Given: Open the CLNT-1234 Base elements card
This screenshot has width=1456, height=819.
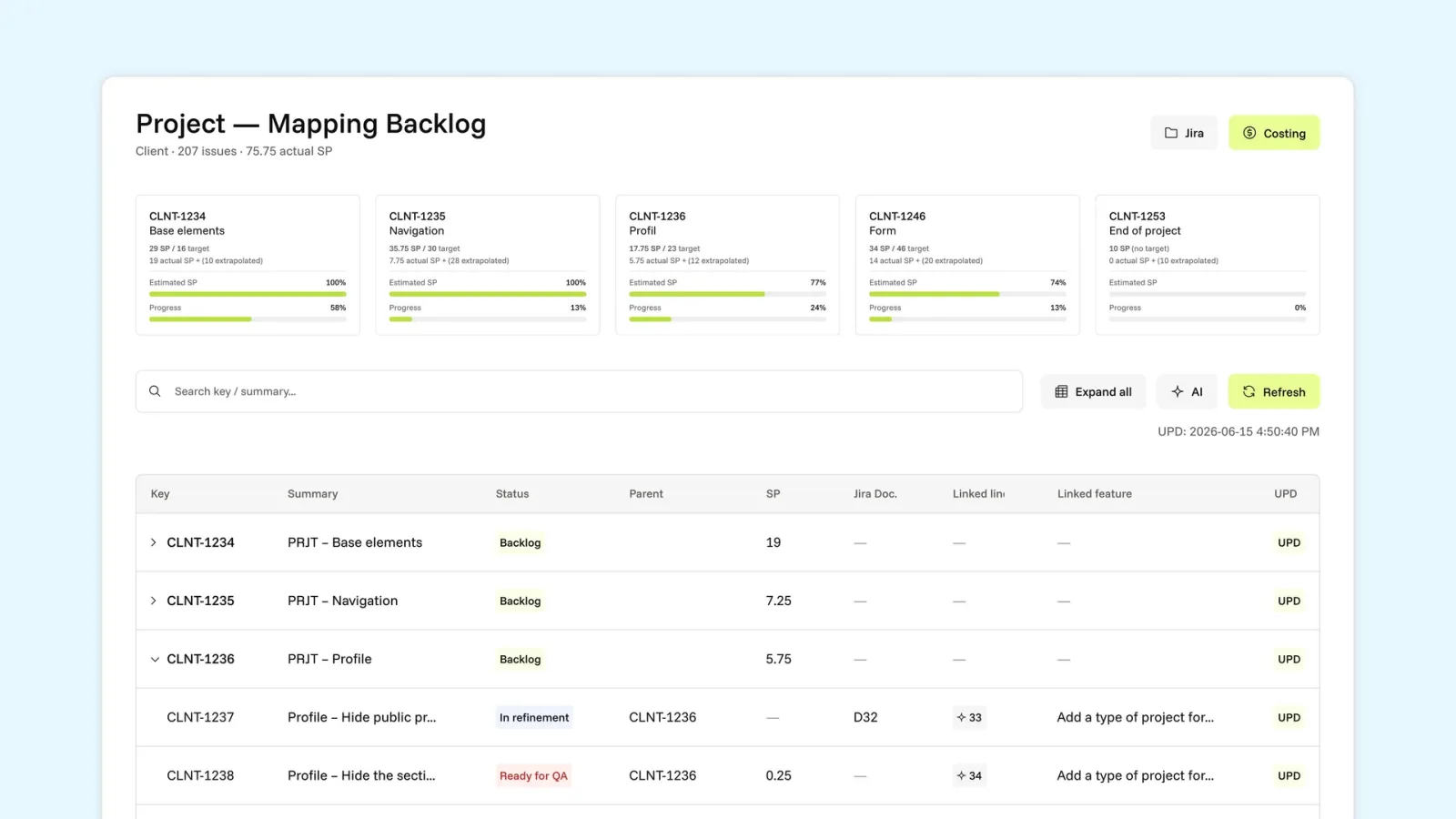Looking at the screenshot, I should 248,265.
